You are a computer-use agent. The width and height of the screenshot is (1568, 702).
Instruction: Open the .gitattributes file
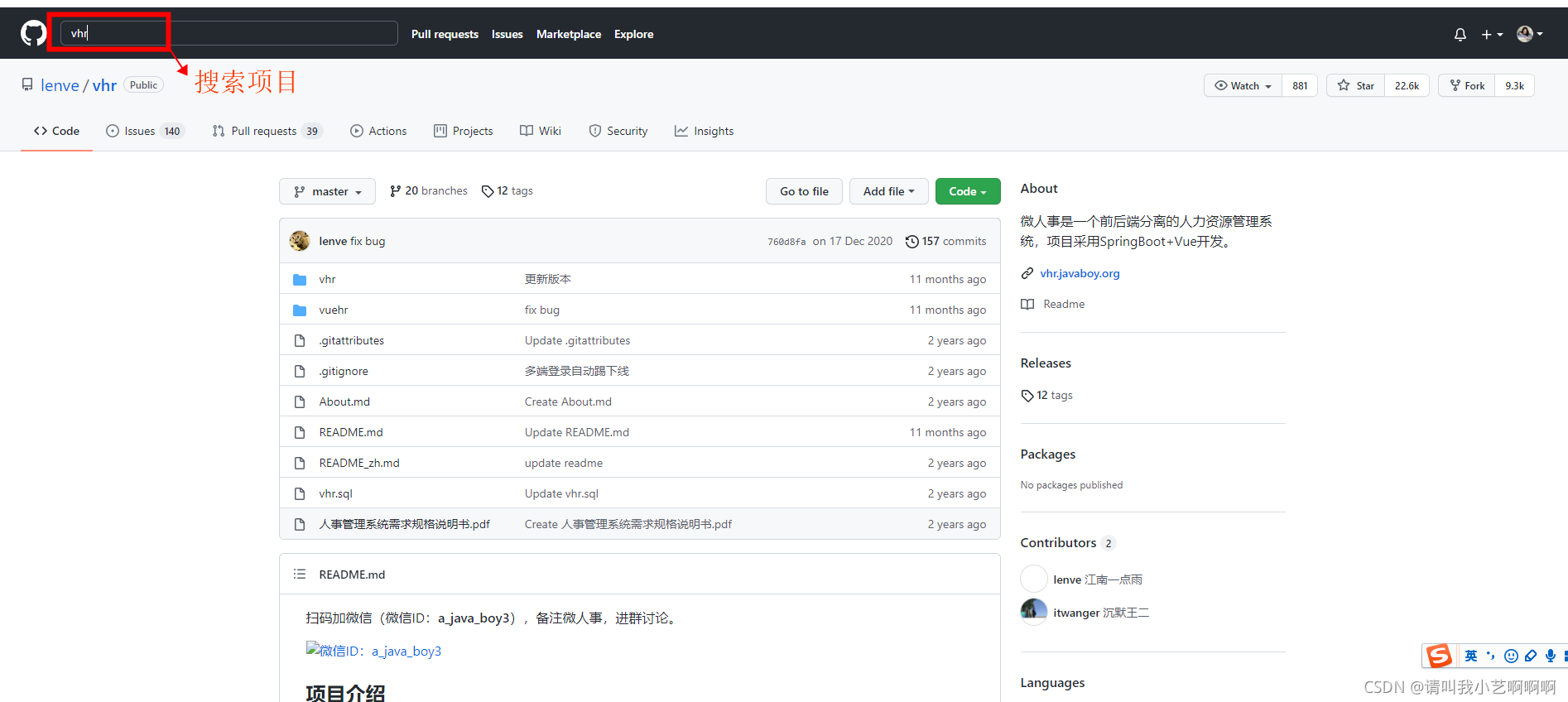352,340
